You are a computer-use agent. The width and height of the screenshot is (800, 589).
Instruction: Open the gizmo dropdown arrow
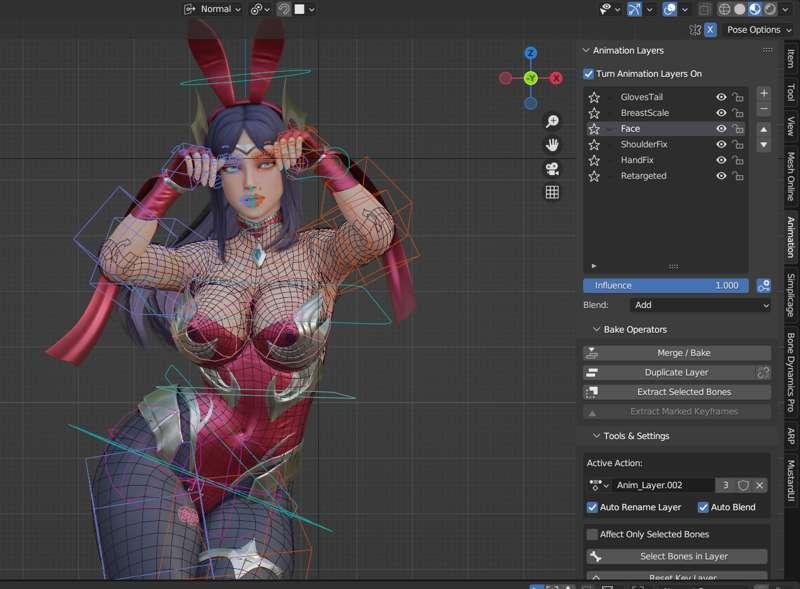pyautogui.click(x=649, y=9)
